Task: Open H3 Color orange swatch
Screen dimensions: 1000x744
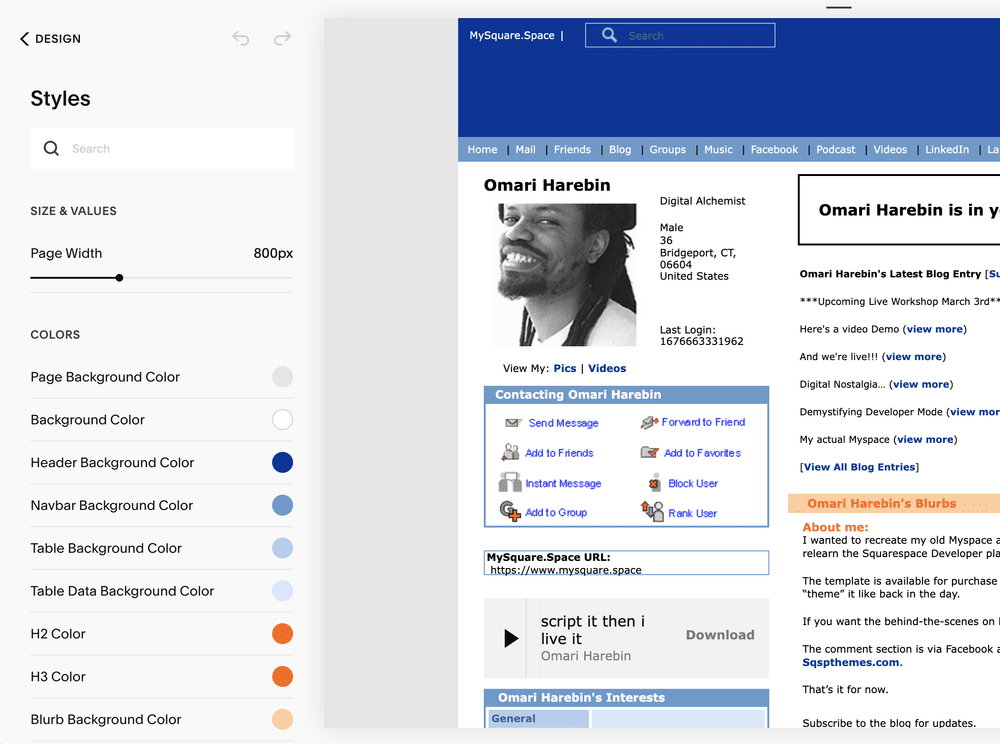Action: [283, 676]
